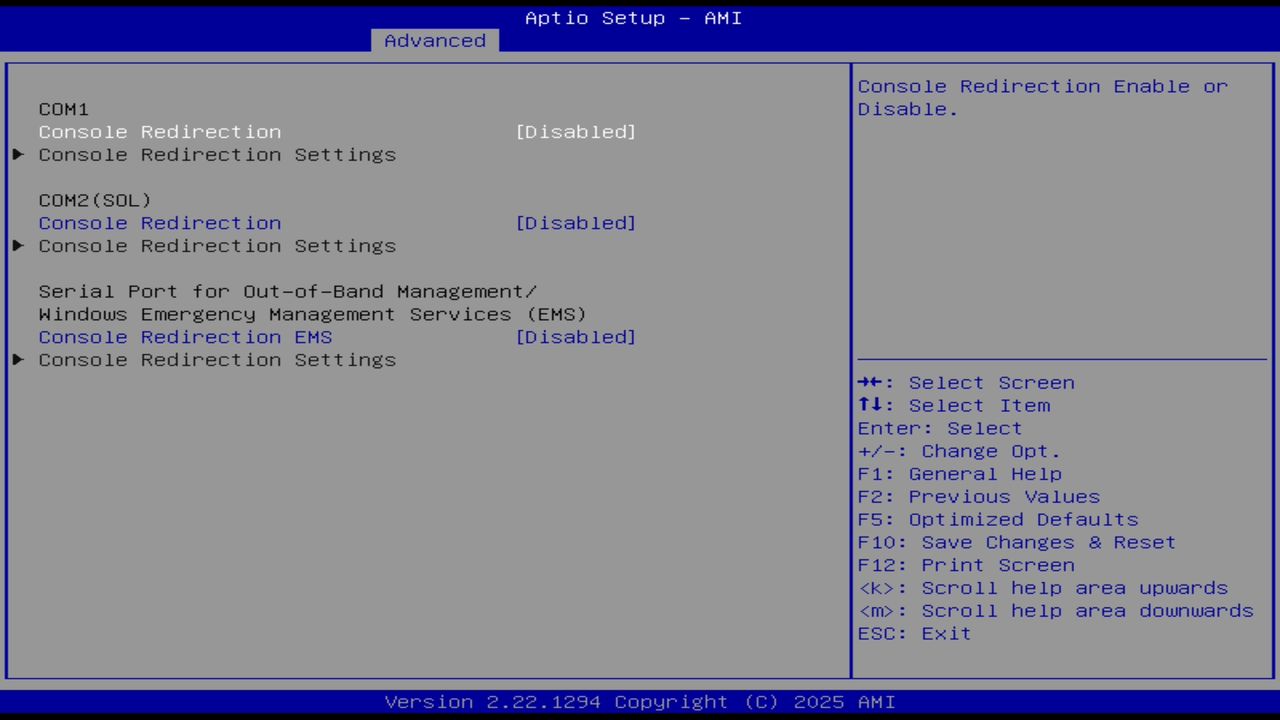Select the Aptio Setup AMI title bar
Viewport: 1280px width, 720px height.
(x=633, y=17)
